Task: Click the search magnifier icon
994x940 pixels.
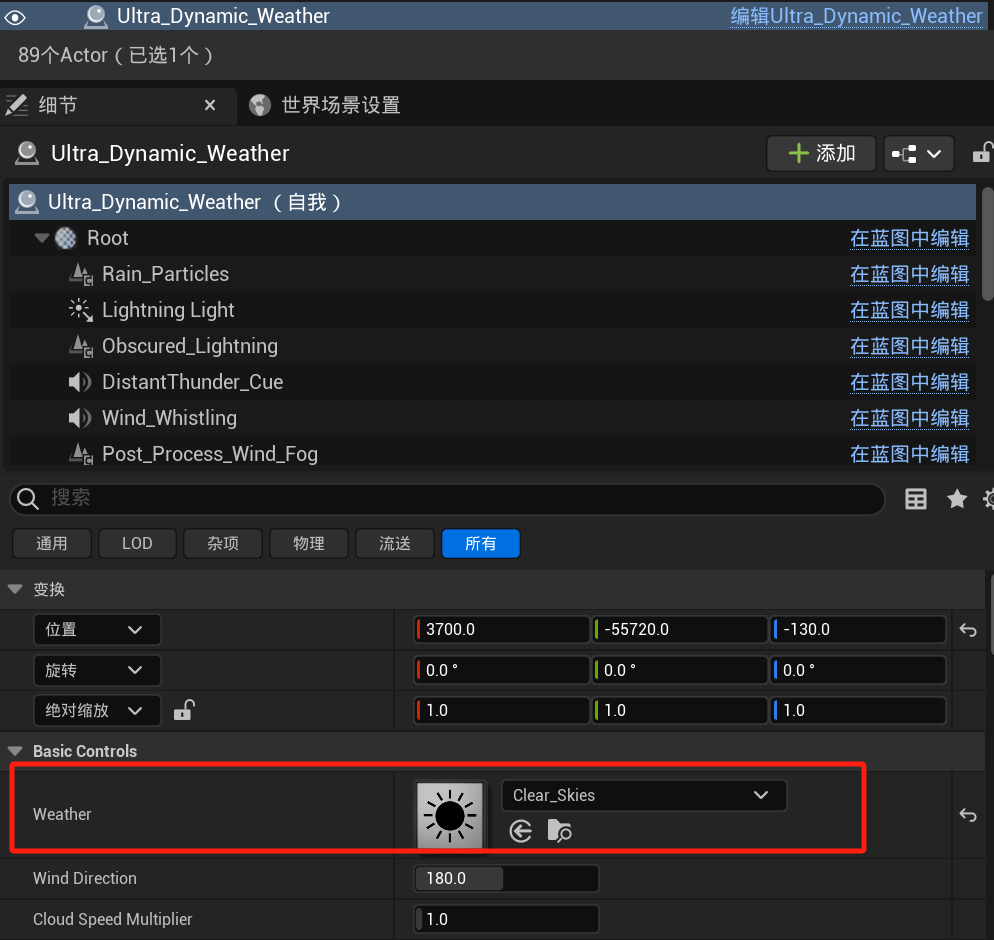Action: [x=27, y=499]
